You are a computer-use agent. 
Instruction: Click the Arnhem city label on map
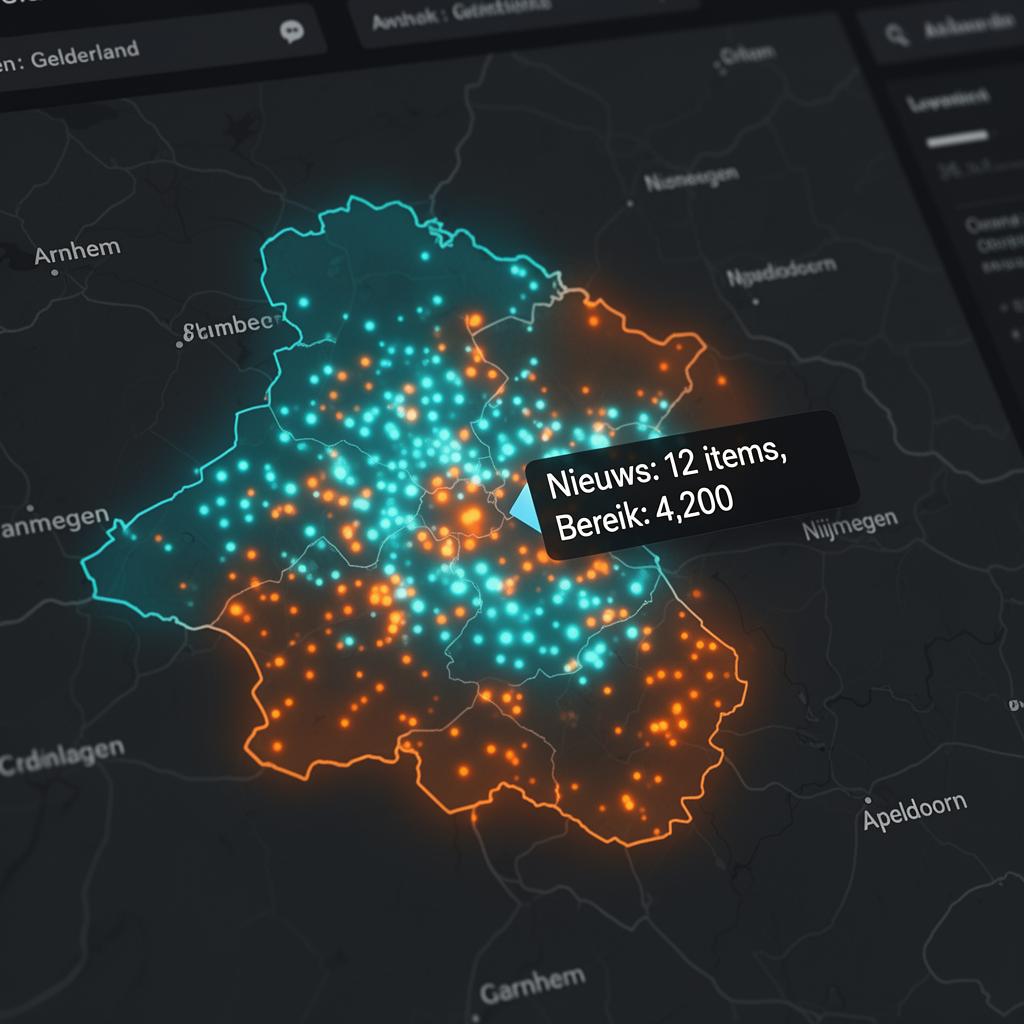[78, 251]
